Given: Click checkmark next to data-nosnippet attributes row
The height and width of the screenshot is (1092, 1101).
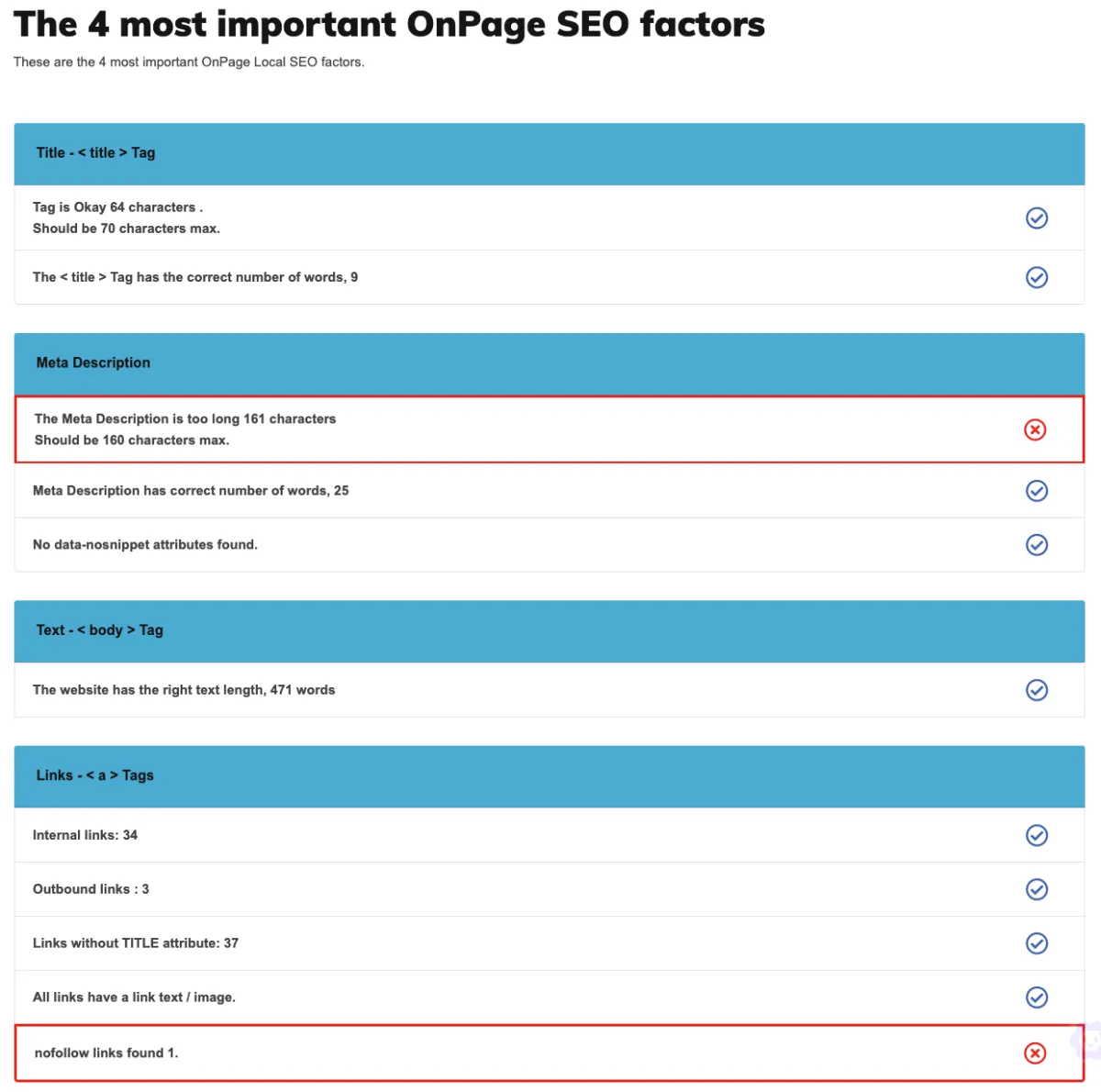Looking at the screenshot, I should coord(1037,545).
